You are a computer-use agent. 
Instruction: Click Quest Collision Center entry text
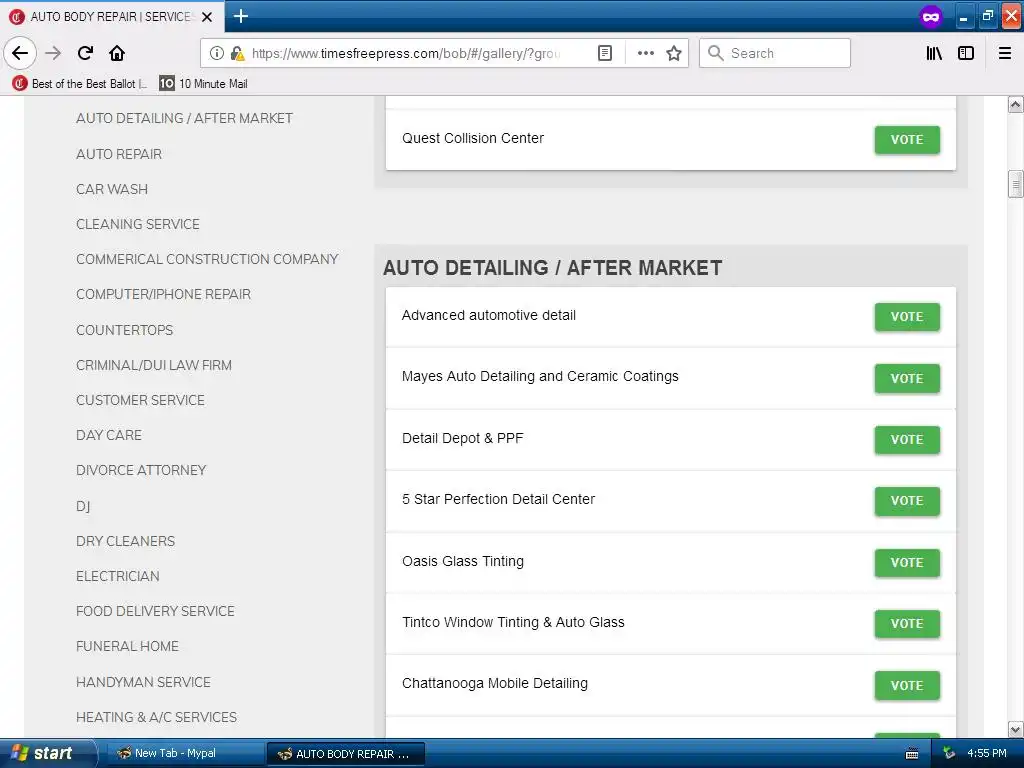point(473,138)
